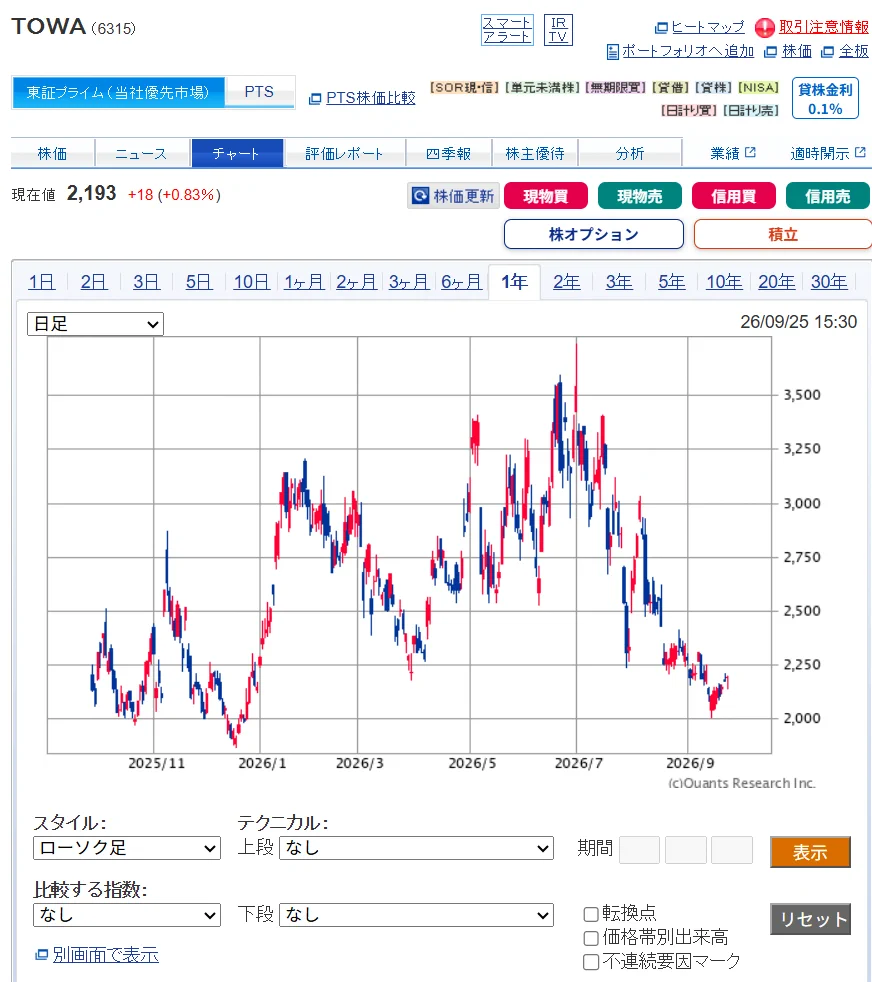Click 株価更新 button
This screenshot has height=982, width=872.
click(x=454, y=196)
